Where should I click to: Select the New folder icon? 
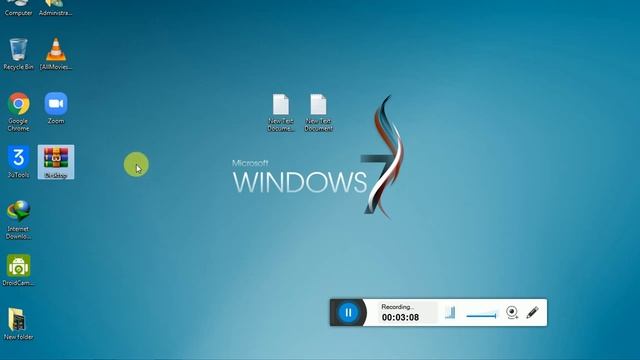pyautogui.click(x=18, y=324)
